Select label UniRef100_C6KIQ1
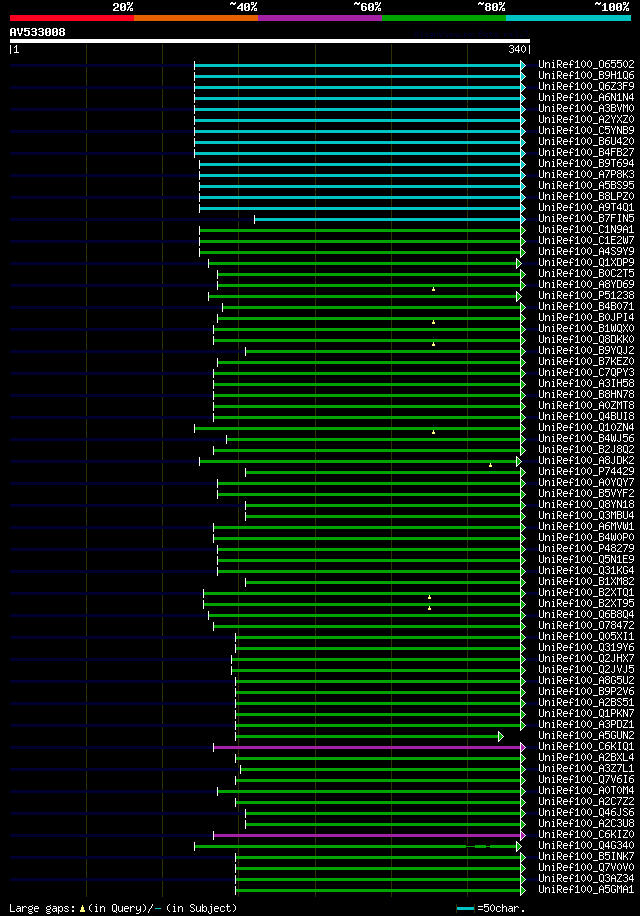Screen dimensions: 640x916 click(586, 747)
